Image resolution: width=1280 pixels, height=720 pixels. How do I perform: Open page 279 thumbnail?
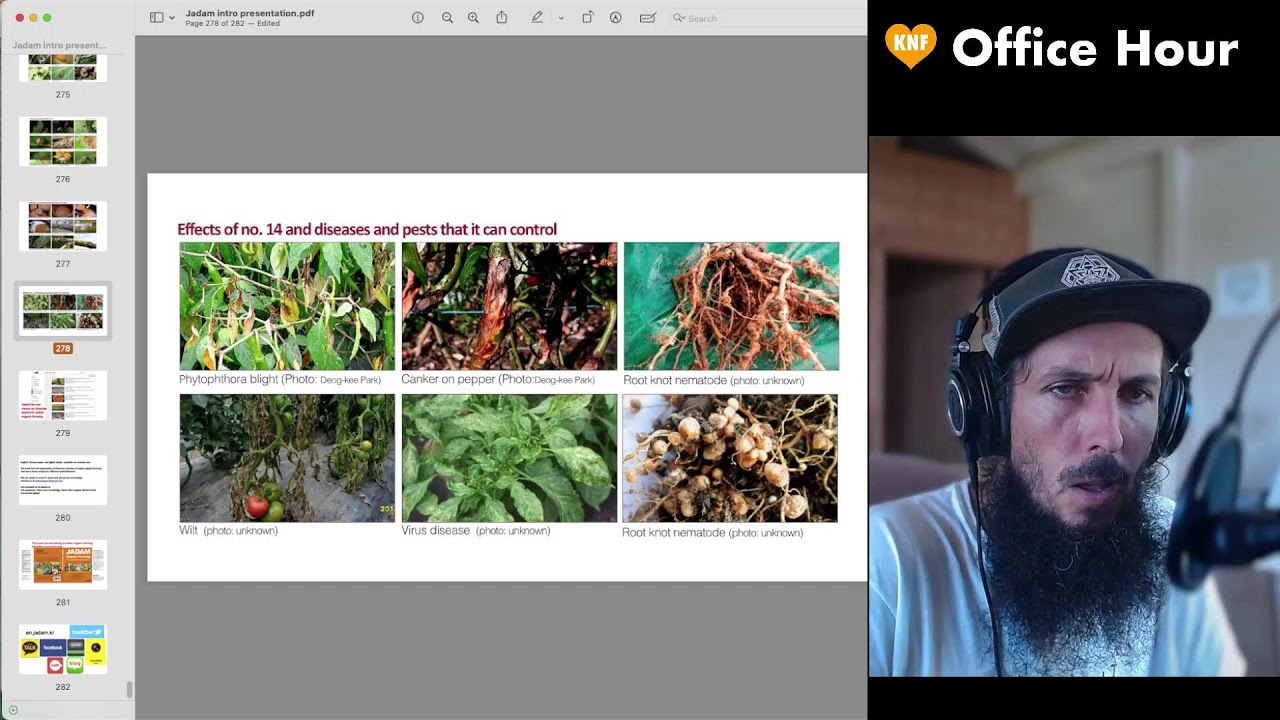pos(63,396)
